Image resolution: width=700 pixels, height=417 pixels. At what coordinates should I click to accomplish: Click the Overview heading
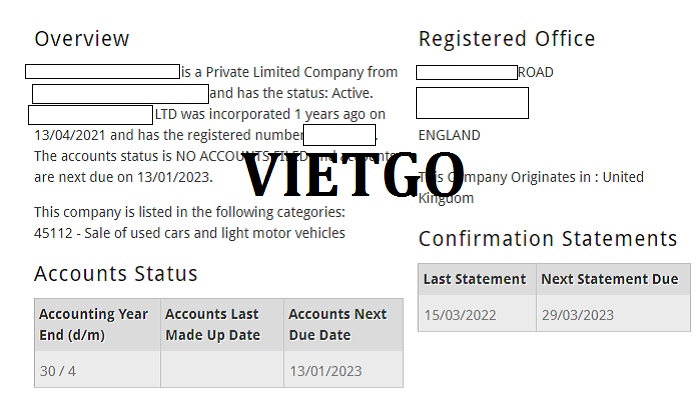pyautogui.click(x=82, y=39)
